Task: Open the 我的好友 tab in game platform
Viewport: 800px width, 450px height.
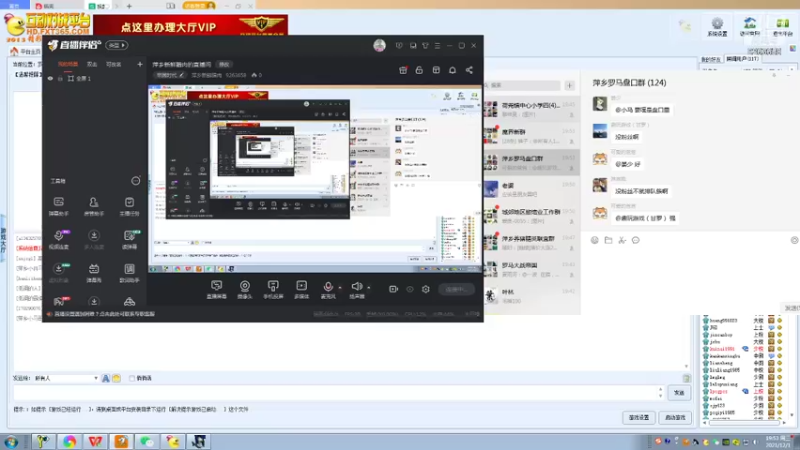Action: (x=710, y=60)
